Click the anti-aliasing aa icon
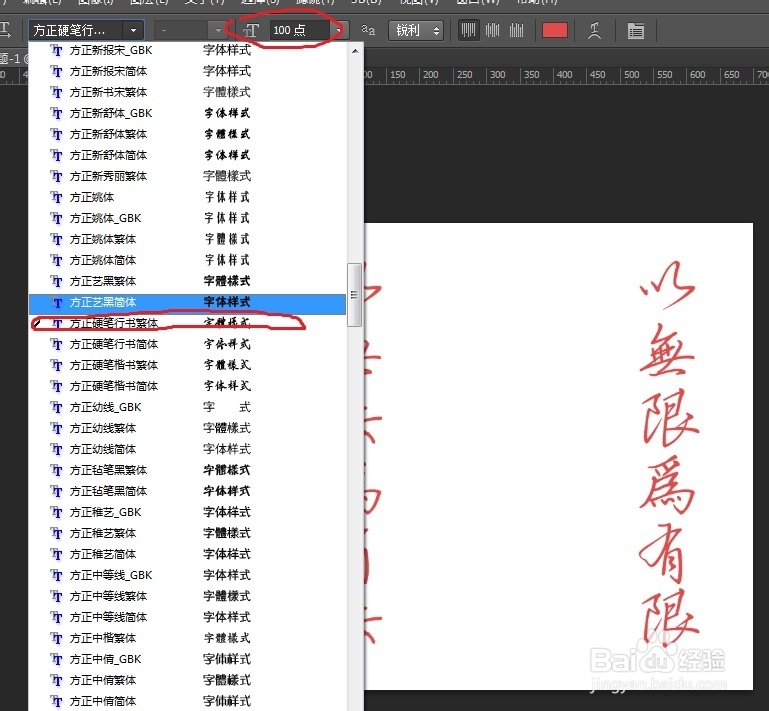769x711 pixels. (368, 30)
